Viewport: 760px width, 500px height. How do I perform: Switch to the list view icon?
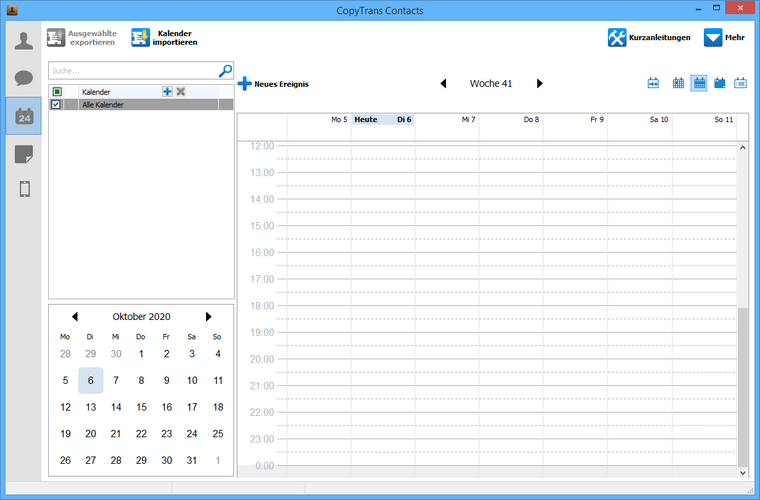pos(740,83)
